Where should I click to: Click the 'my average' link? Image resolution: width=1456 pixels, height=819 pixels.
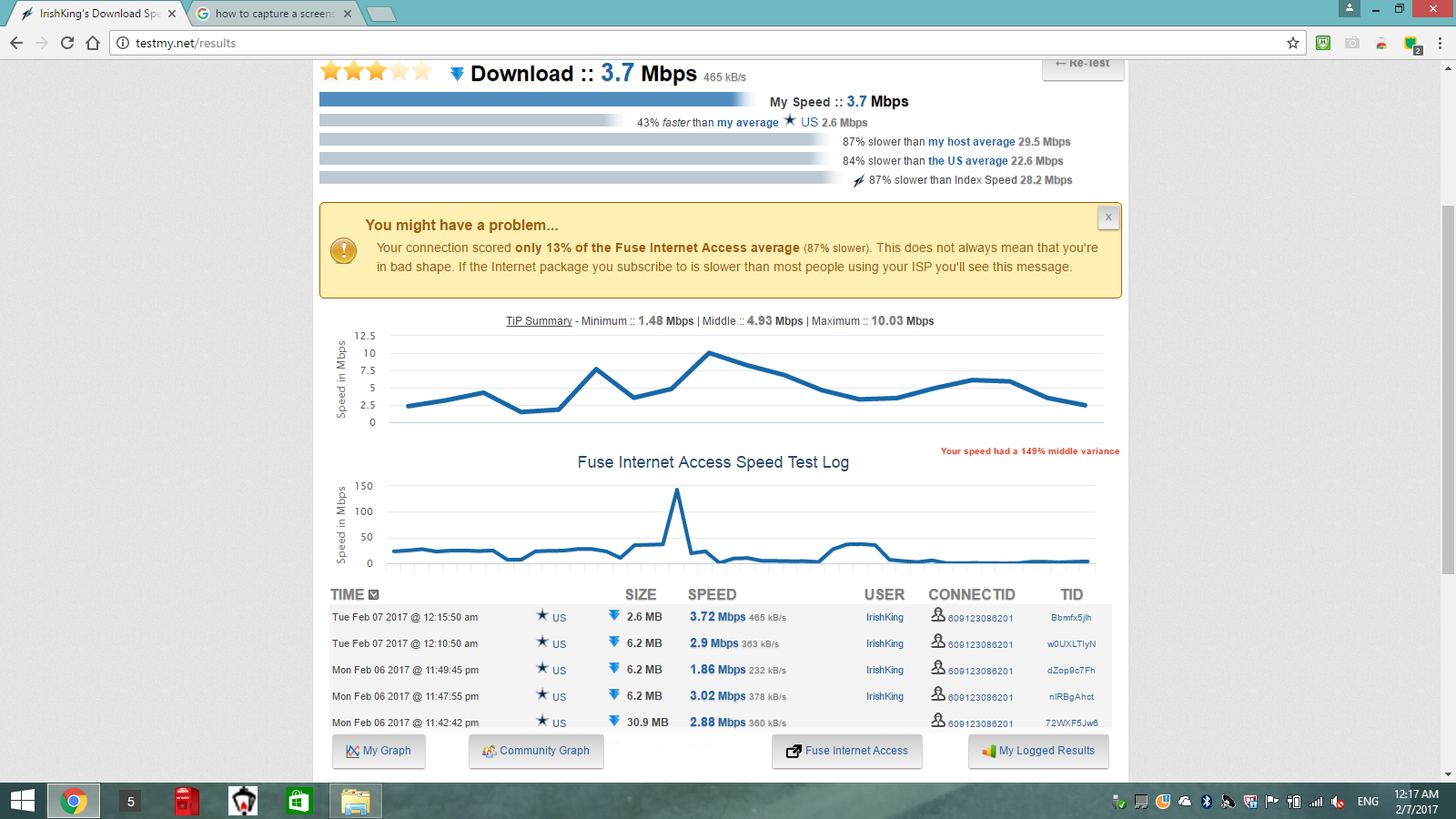[747, 123]
